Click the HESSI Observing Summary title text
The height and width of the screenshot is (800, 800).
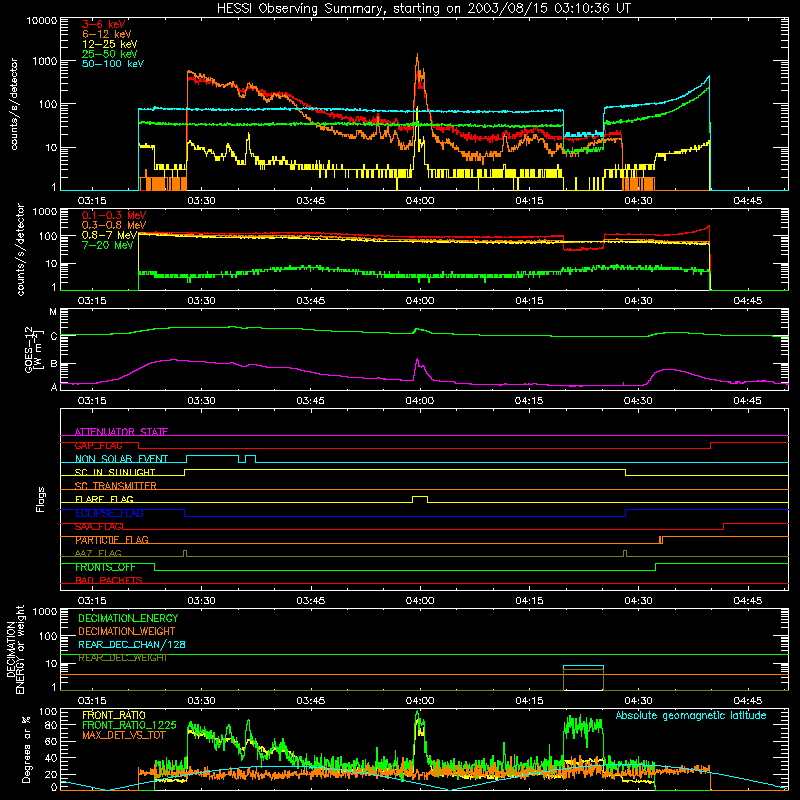point(423,9)
